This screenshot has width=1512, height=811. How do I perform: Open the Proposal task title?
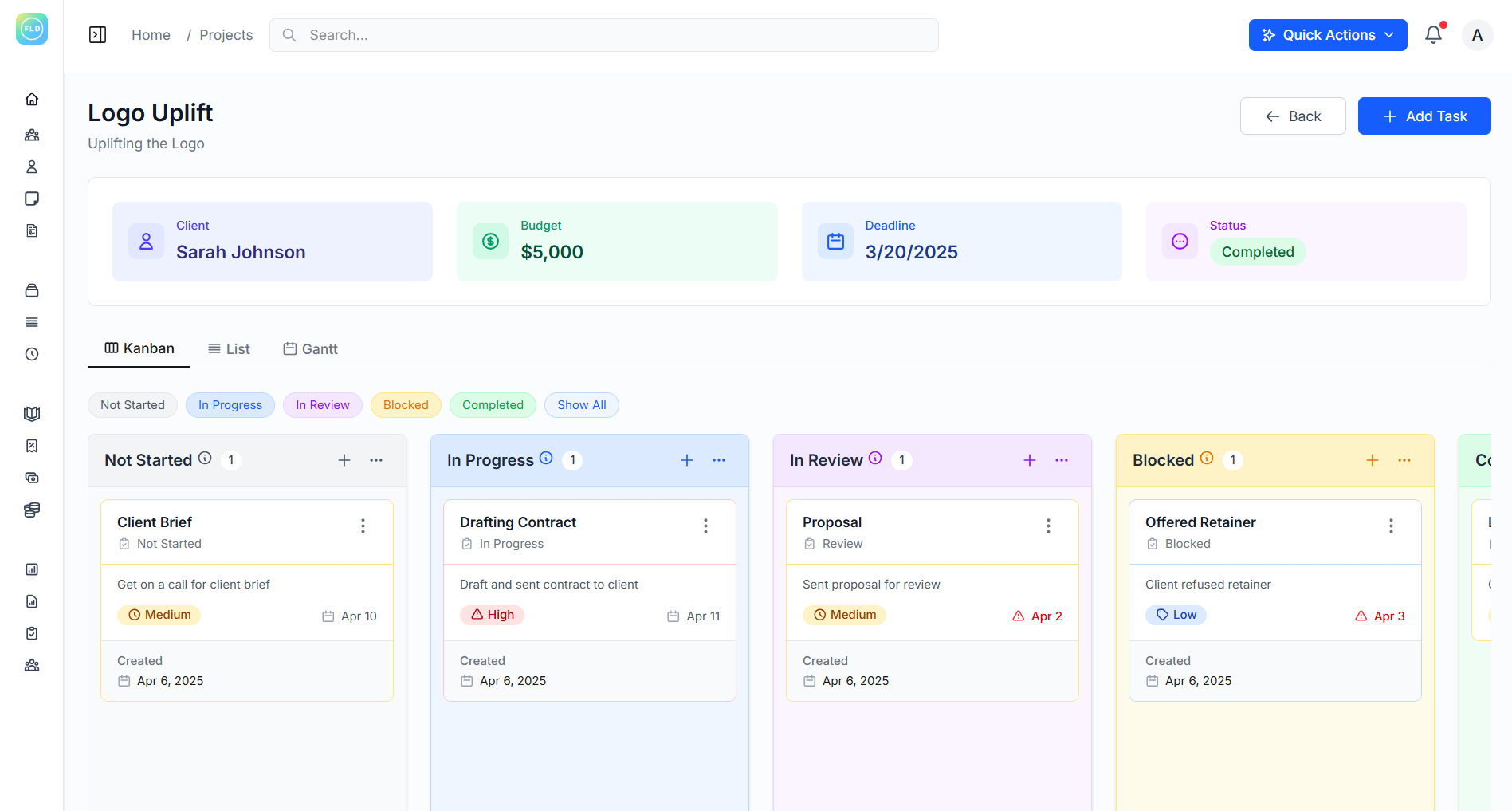832,522
